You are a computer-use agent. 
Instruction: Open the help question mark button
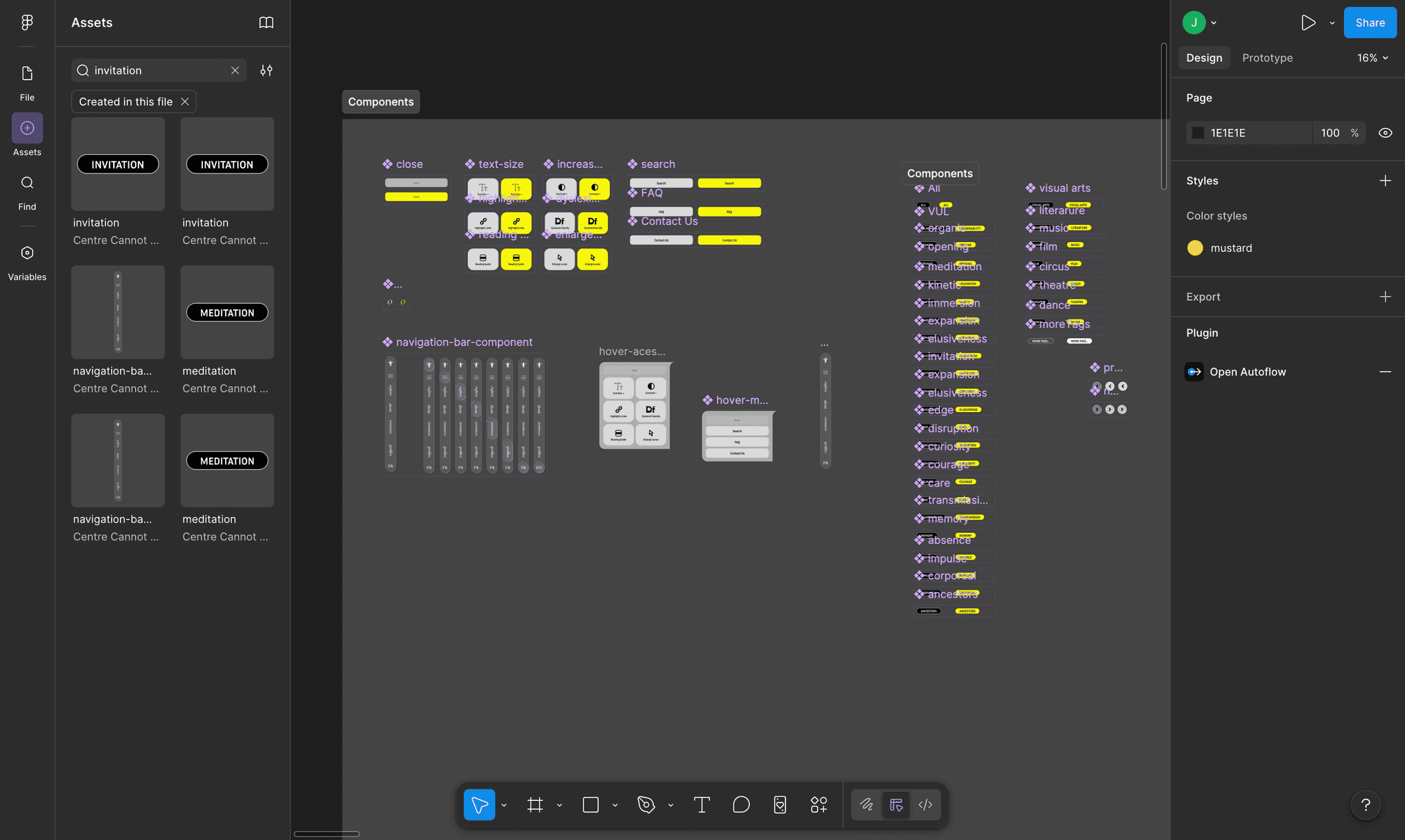click(1365, 804)
